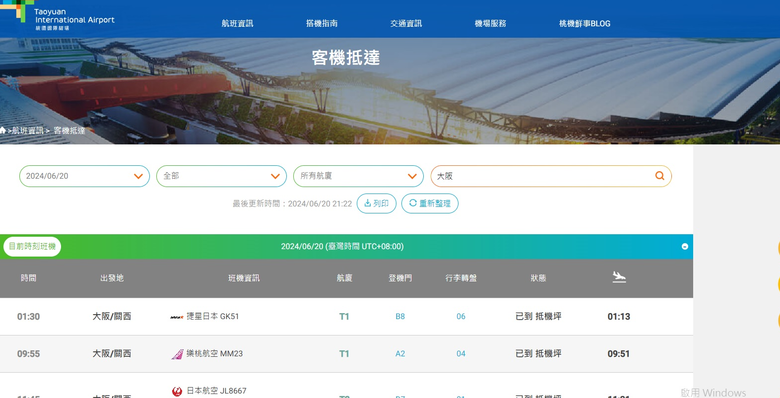
Task: Click 已到 抵機坪 status of MM23 row
Action: 538,354
